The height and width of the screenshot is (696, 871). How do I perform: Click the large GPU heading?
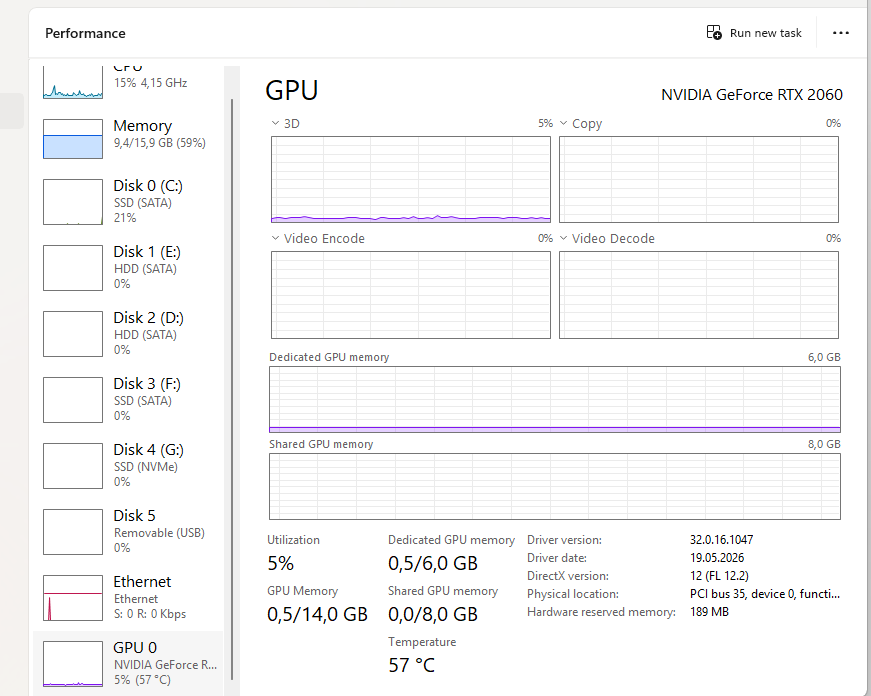292,91
